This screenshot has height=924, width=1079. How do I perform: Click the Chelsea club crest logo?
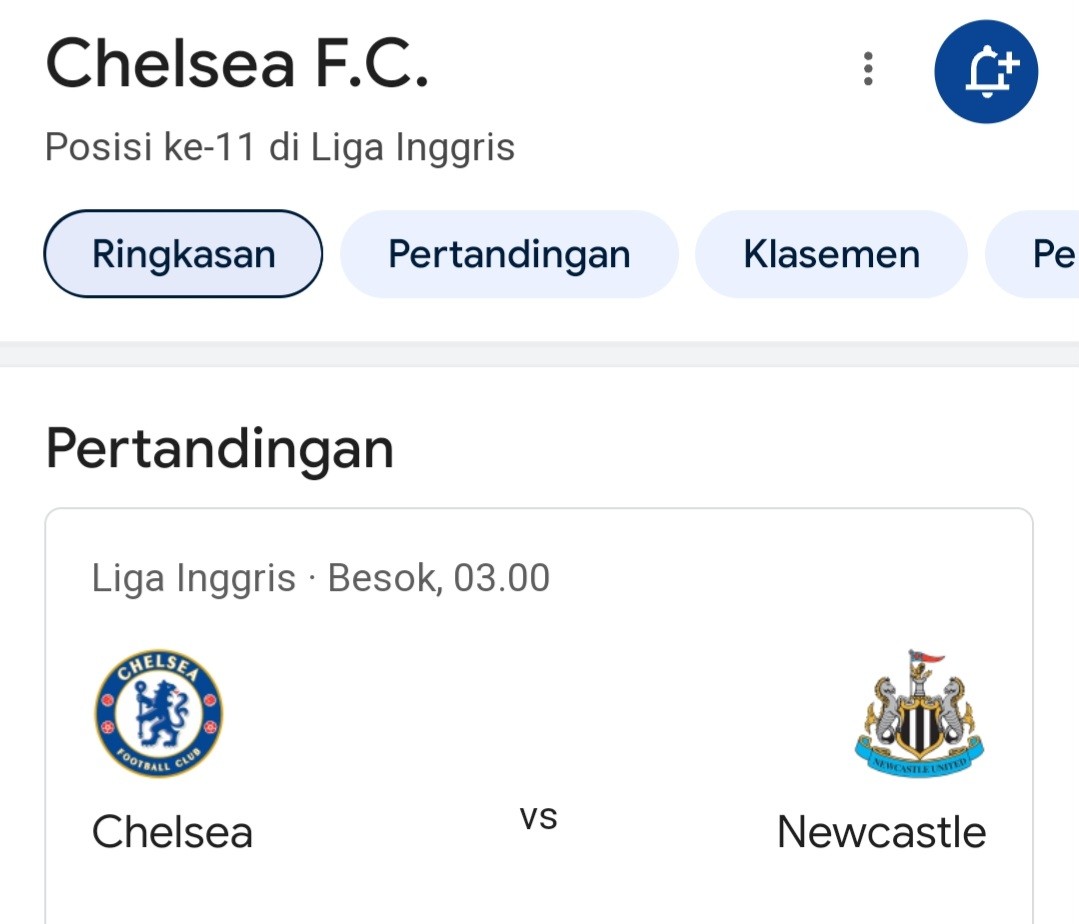click(x=159, y=713)
